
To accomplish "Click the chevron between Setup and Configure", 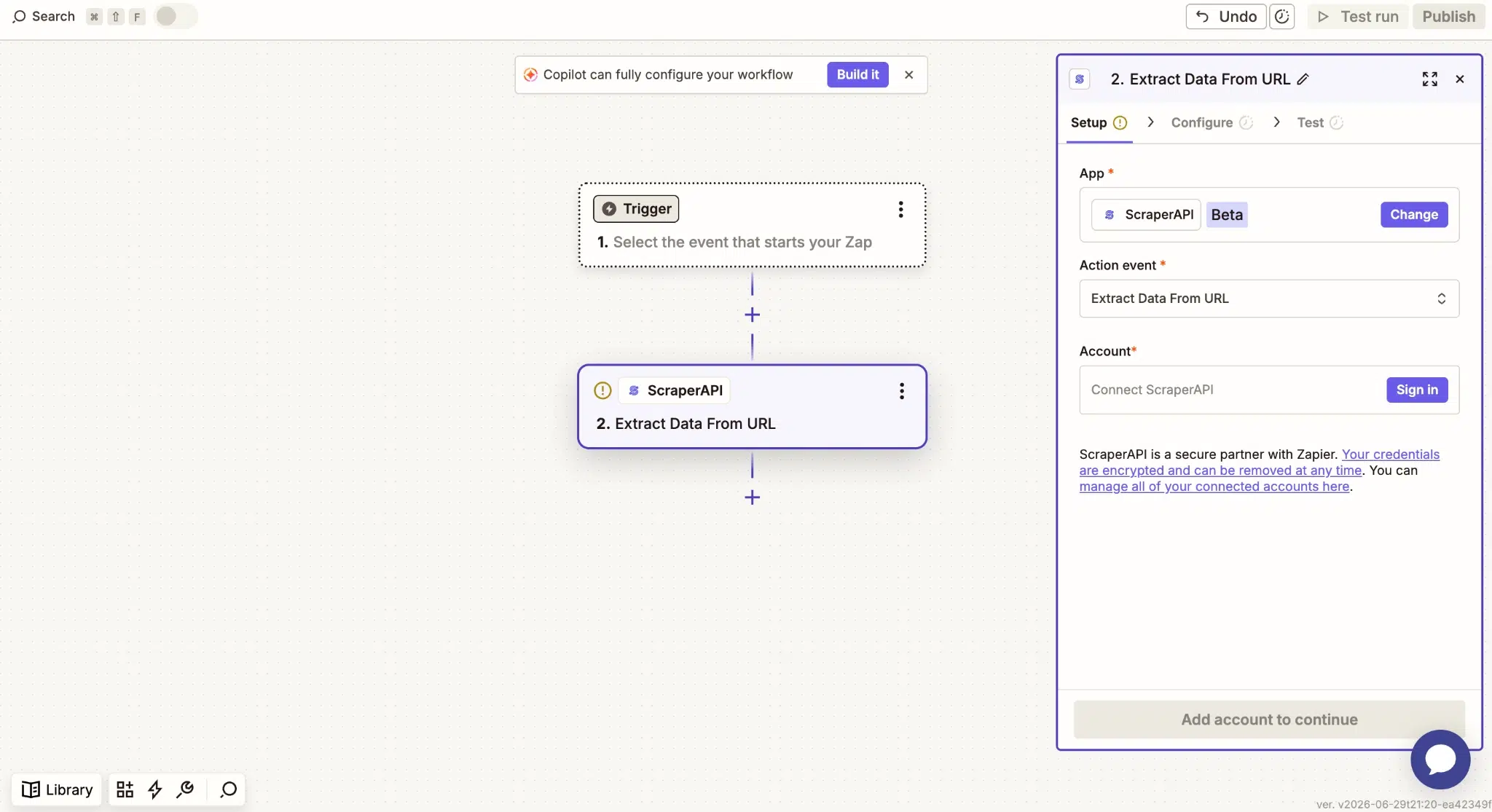I will point(1150,122).
